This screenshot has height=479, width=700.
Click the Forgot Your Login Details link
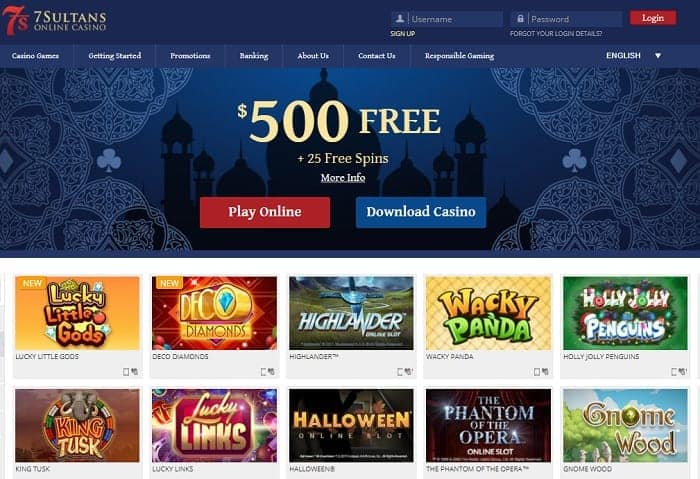[556, 33]
